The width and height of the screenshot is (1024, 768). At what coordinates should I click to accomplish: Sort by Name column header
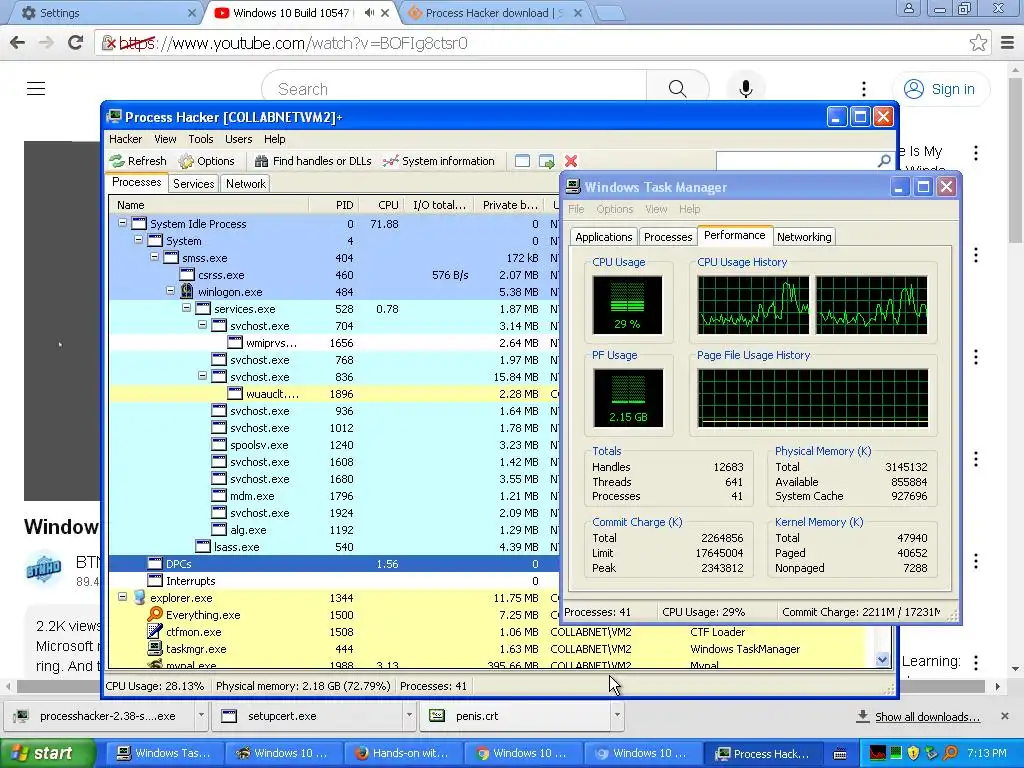(209, 205)
